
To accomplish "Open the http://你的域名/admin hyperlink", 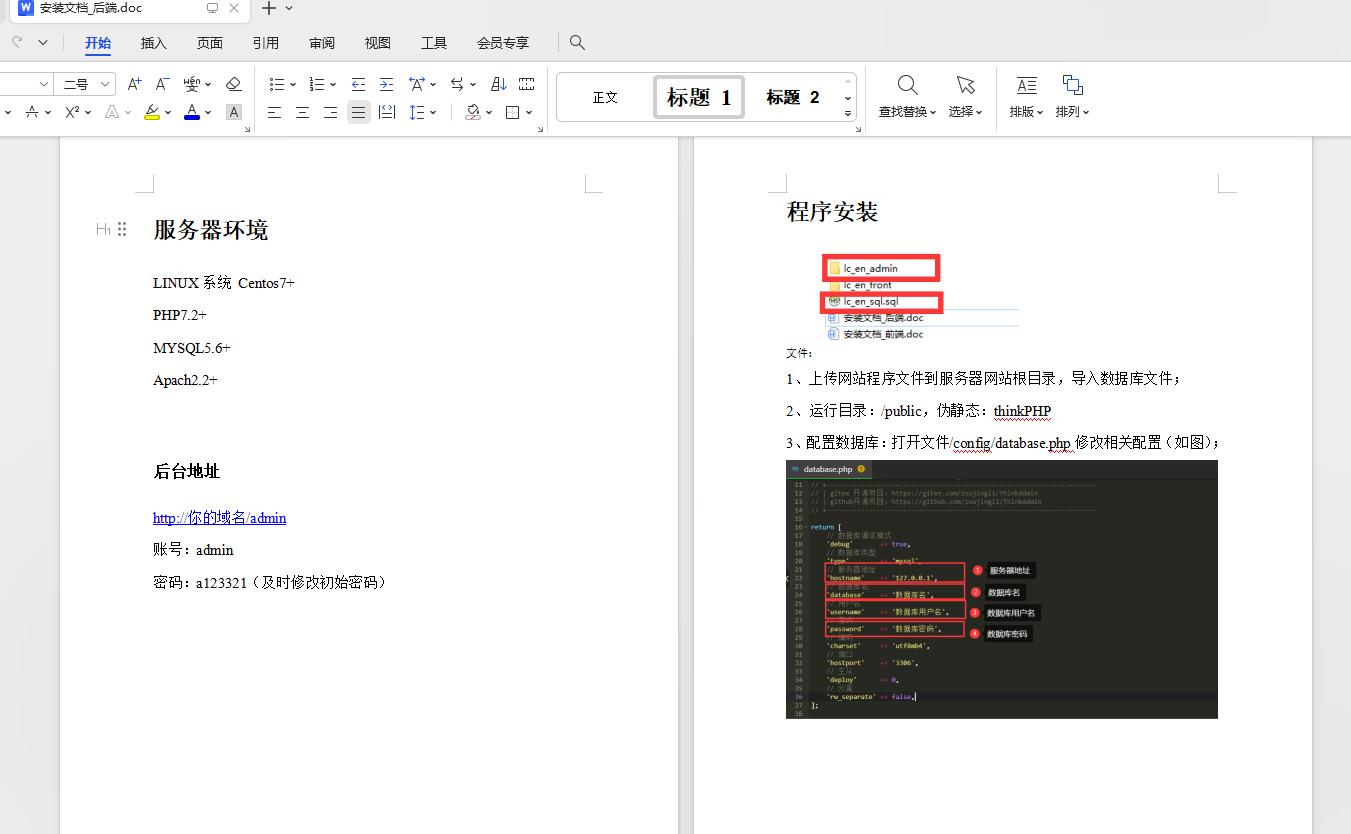I will tap(219, 518).
